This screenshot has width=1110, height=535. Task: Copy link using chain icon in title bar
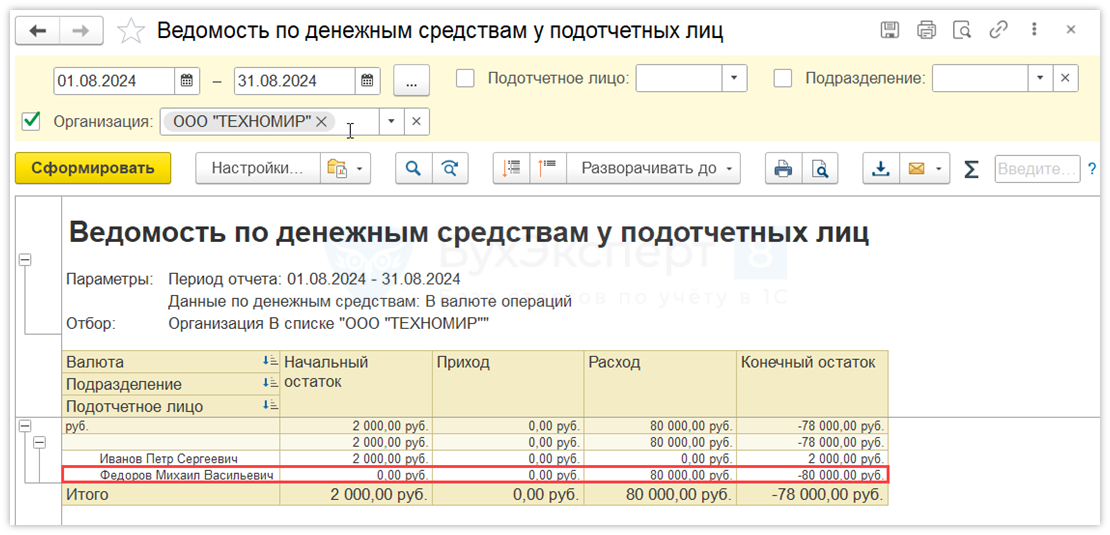(x=998, y=30)
